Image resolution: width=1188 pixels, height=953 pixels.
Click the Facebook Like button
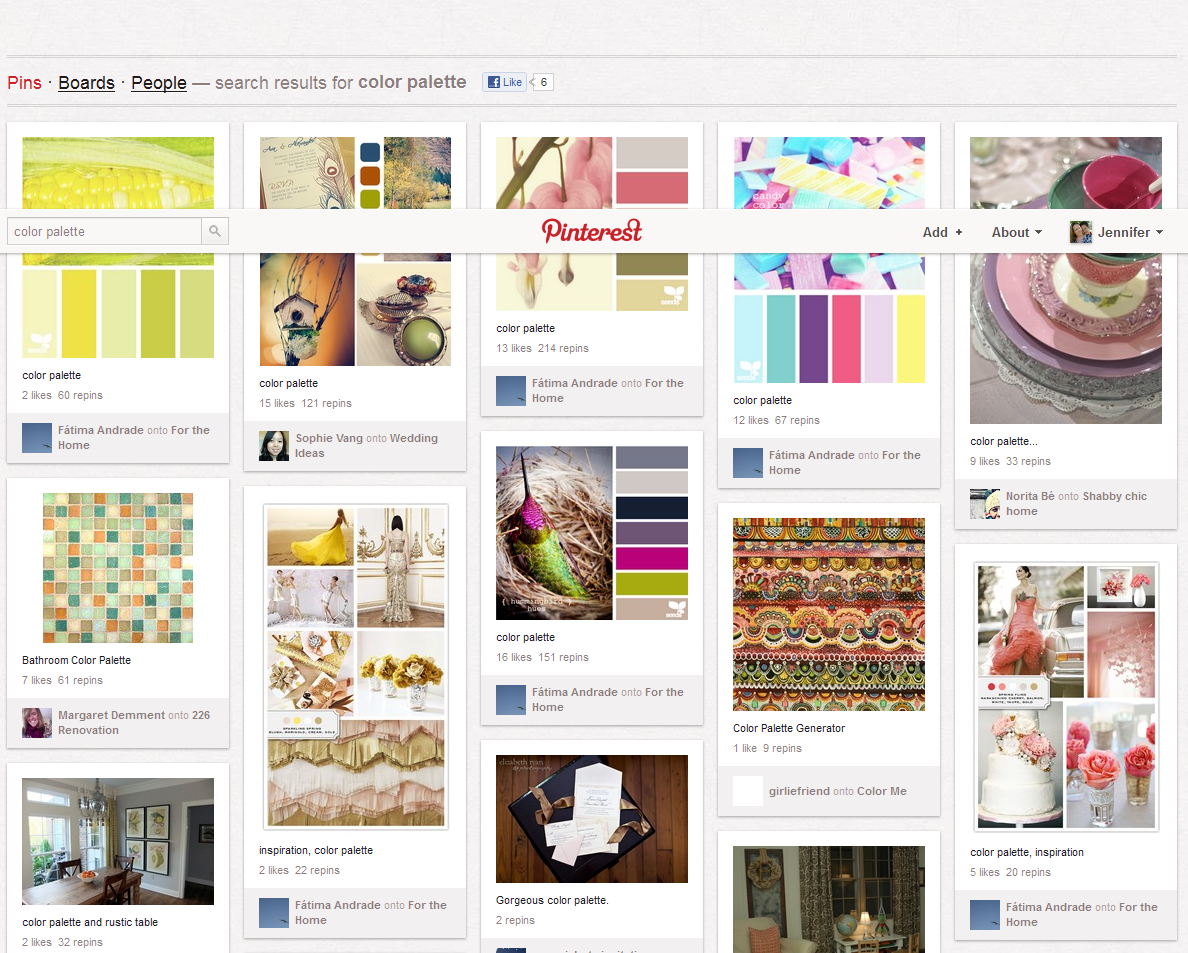[505, 82]
